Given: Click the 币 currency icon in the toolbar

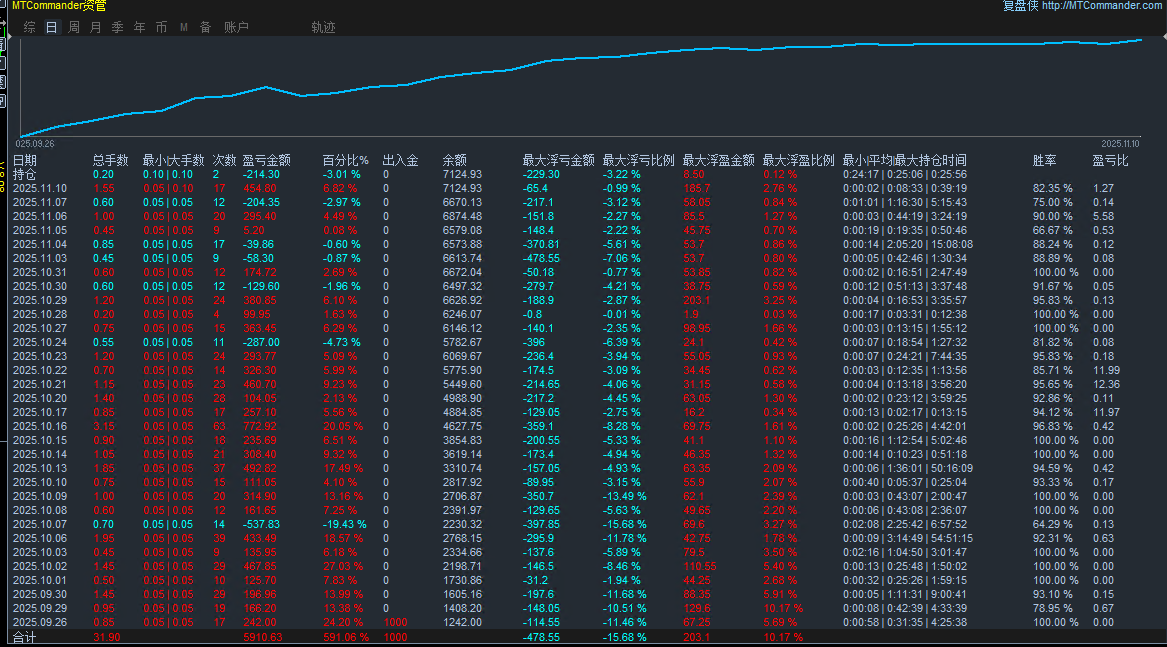Looking at the screenshot, I should (x=160, y=27).
